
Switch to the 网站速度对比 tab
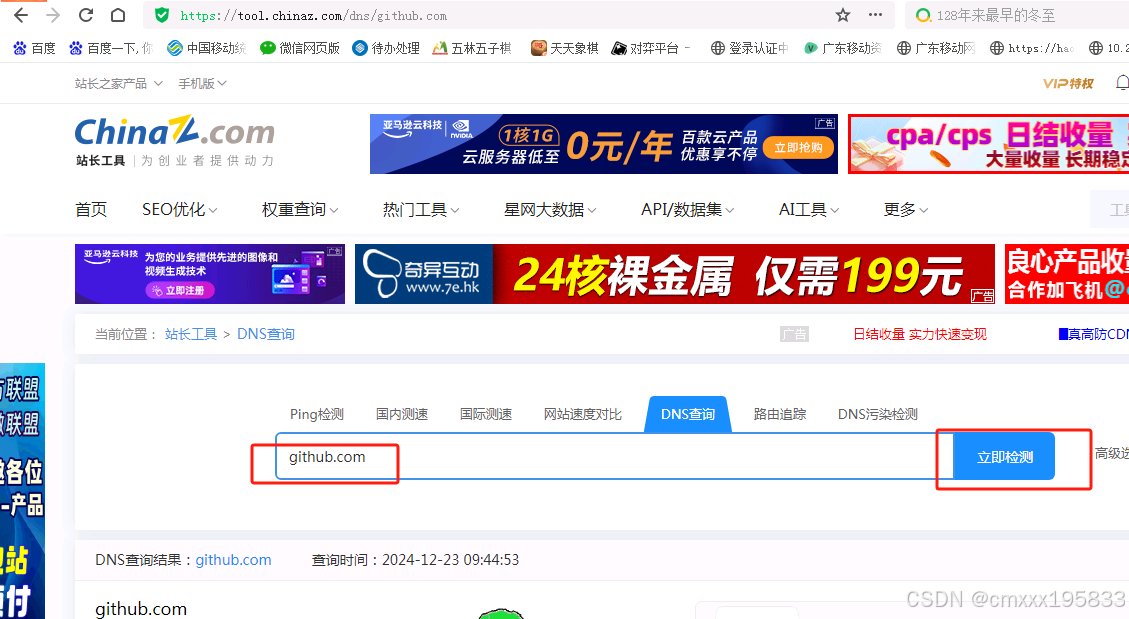tap(583, 415)
